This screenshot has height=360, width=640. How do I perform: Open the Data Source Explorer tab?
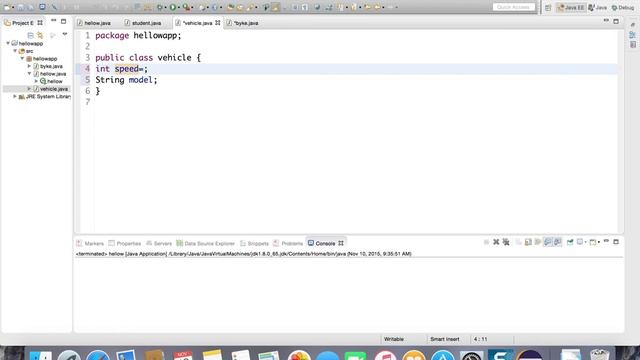(206, 243)
